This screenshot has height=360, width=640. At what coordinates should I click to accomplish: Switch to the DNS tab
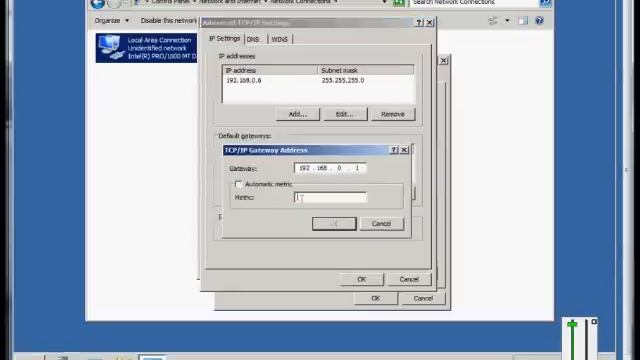(253, 39)
